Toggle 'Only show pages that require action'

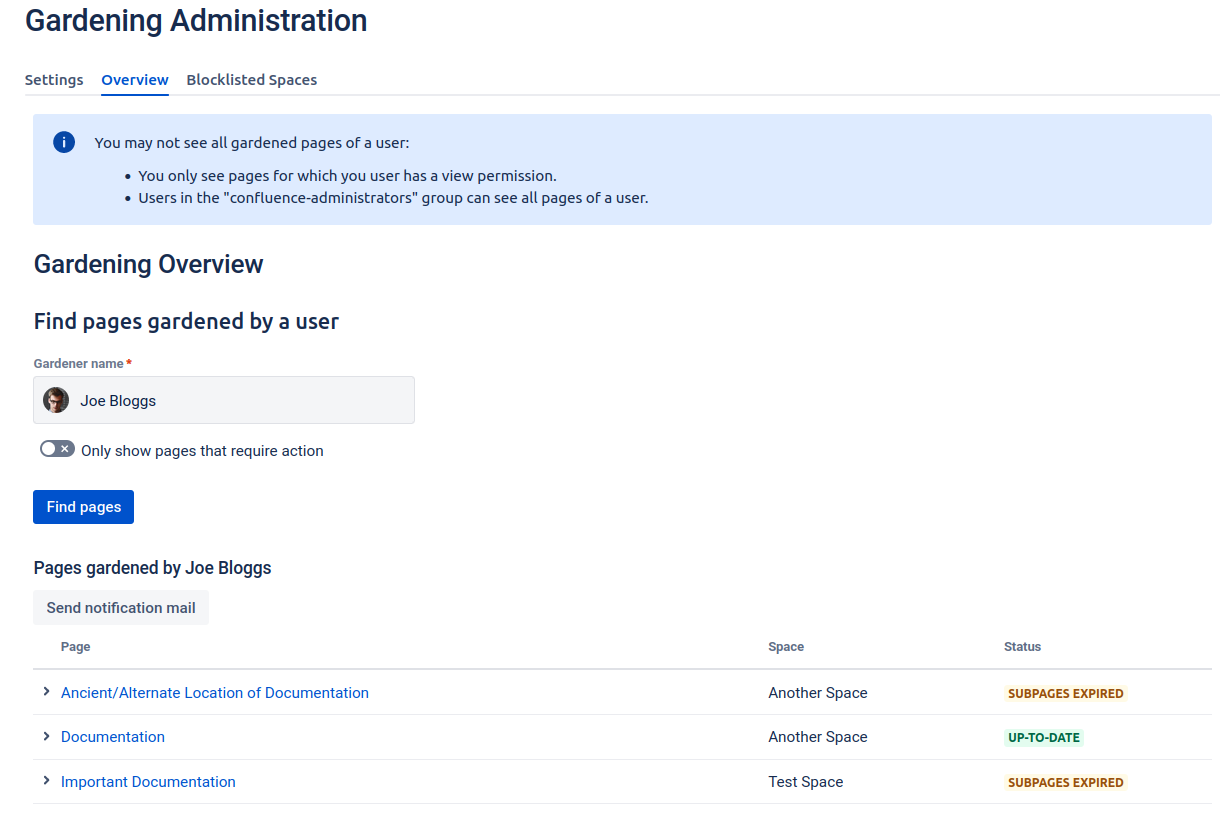pyautogui.click(x=57, y=450)
